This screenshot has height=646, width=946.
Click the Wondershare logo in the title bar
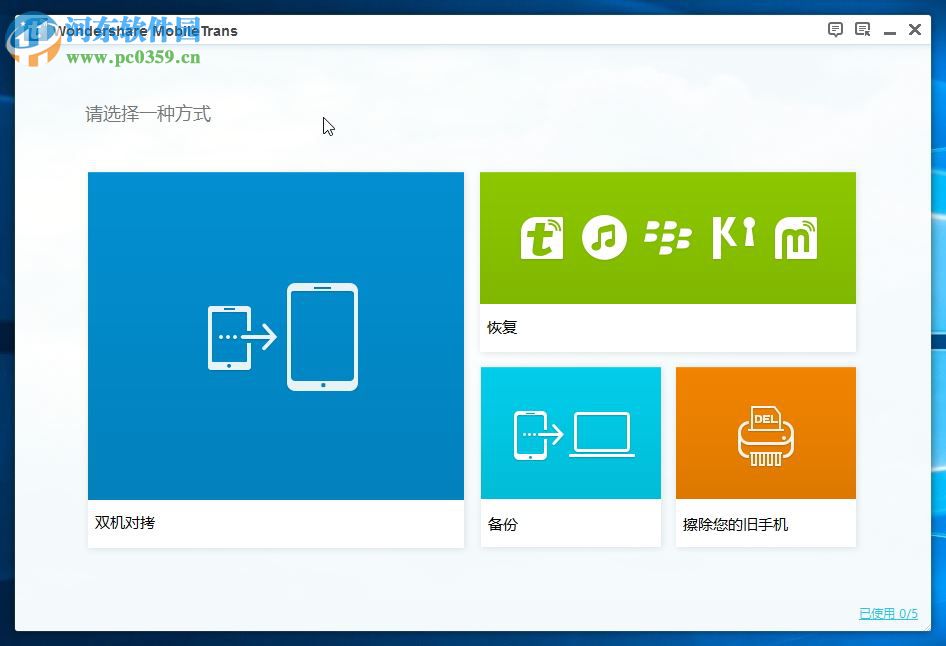tap(37, 30)
